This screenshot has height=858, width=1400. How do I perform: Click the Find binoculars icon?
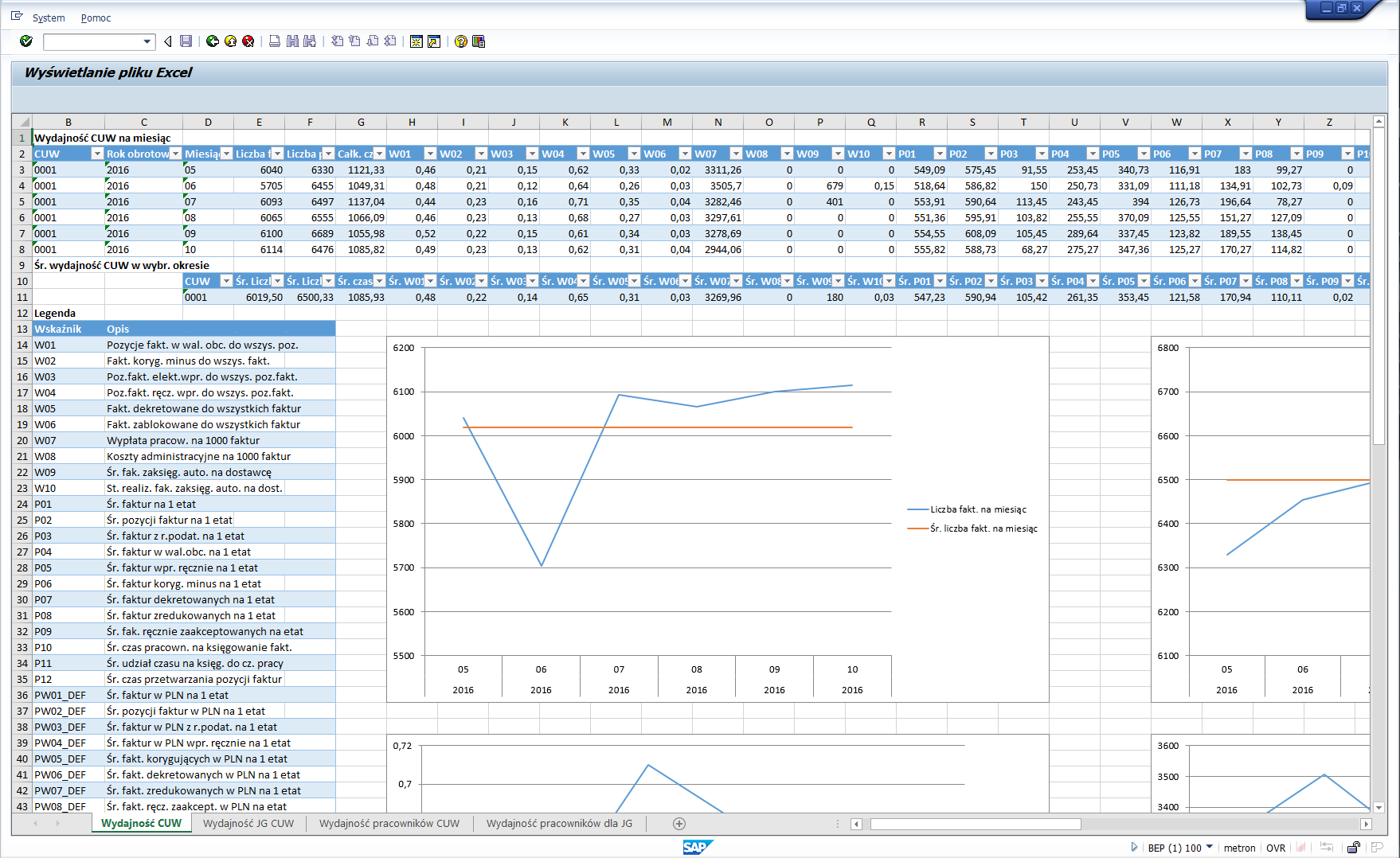click(292, 41)
